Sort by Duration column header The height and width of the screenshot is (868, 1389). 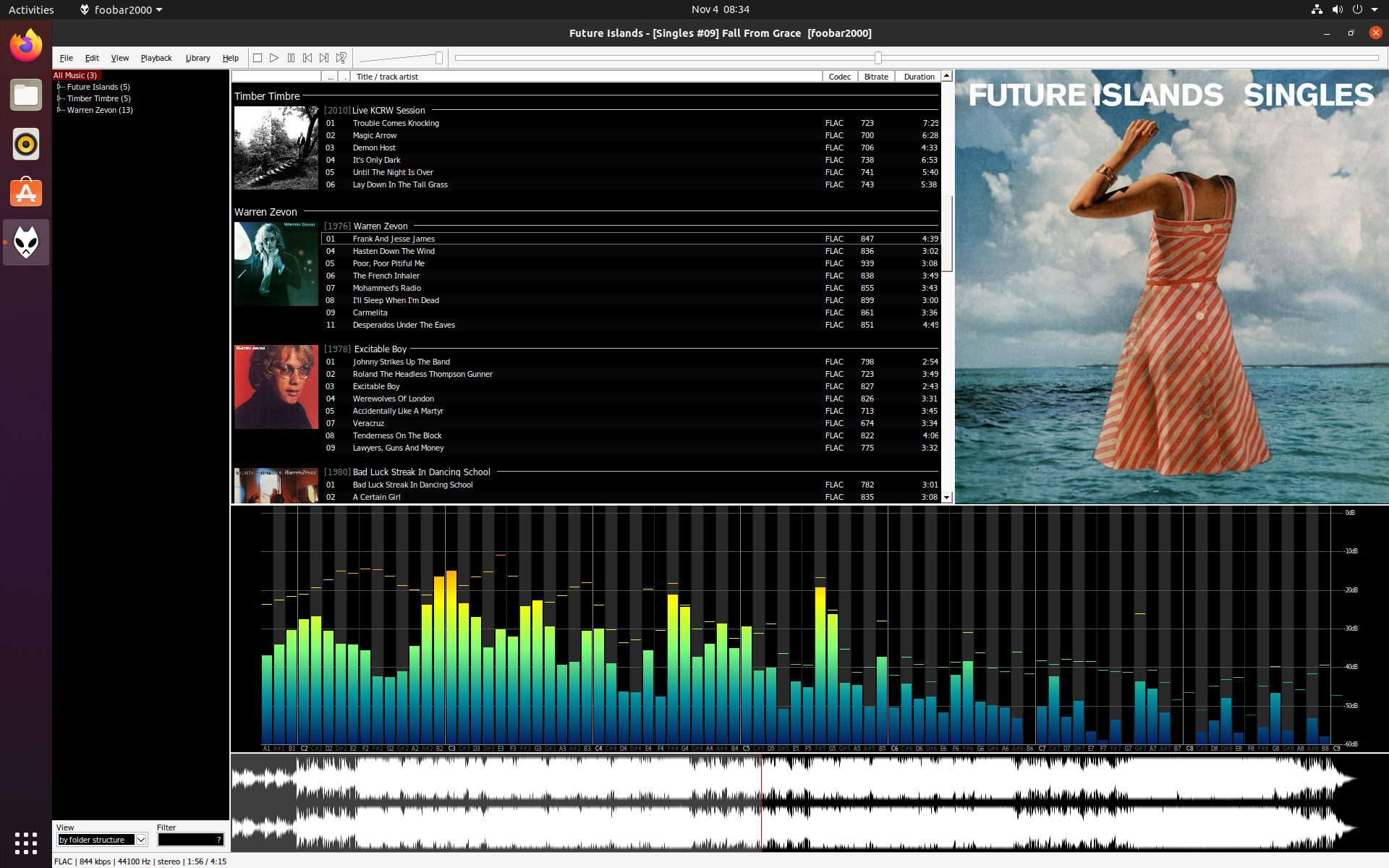point(919,77)
